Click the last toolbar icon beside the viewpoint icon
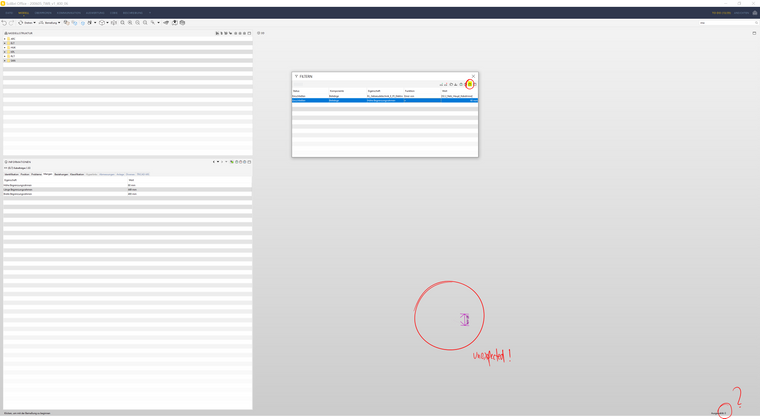 tap(182, 23)
